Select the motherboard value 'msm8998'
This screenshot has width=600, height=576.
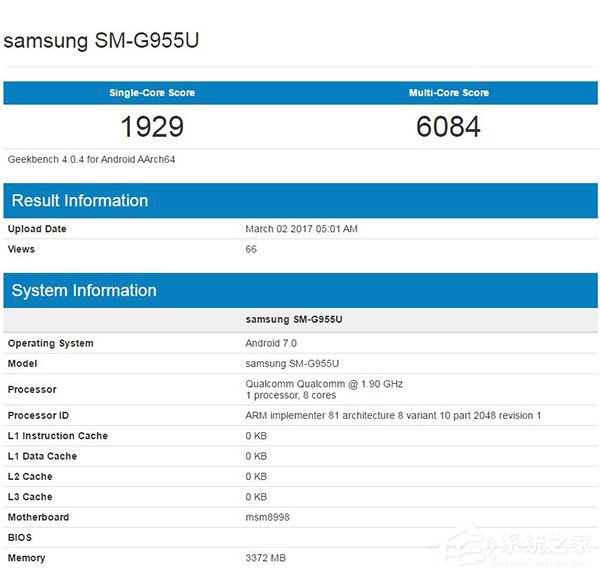click(267, 517)
